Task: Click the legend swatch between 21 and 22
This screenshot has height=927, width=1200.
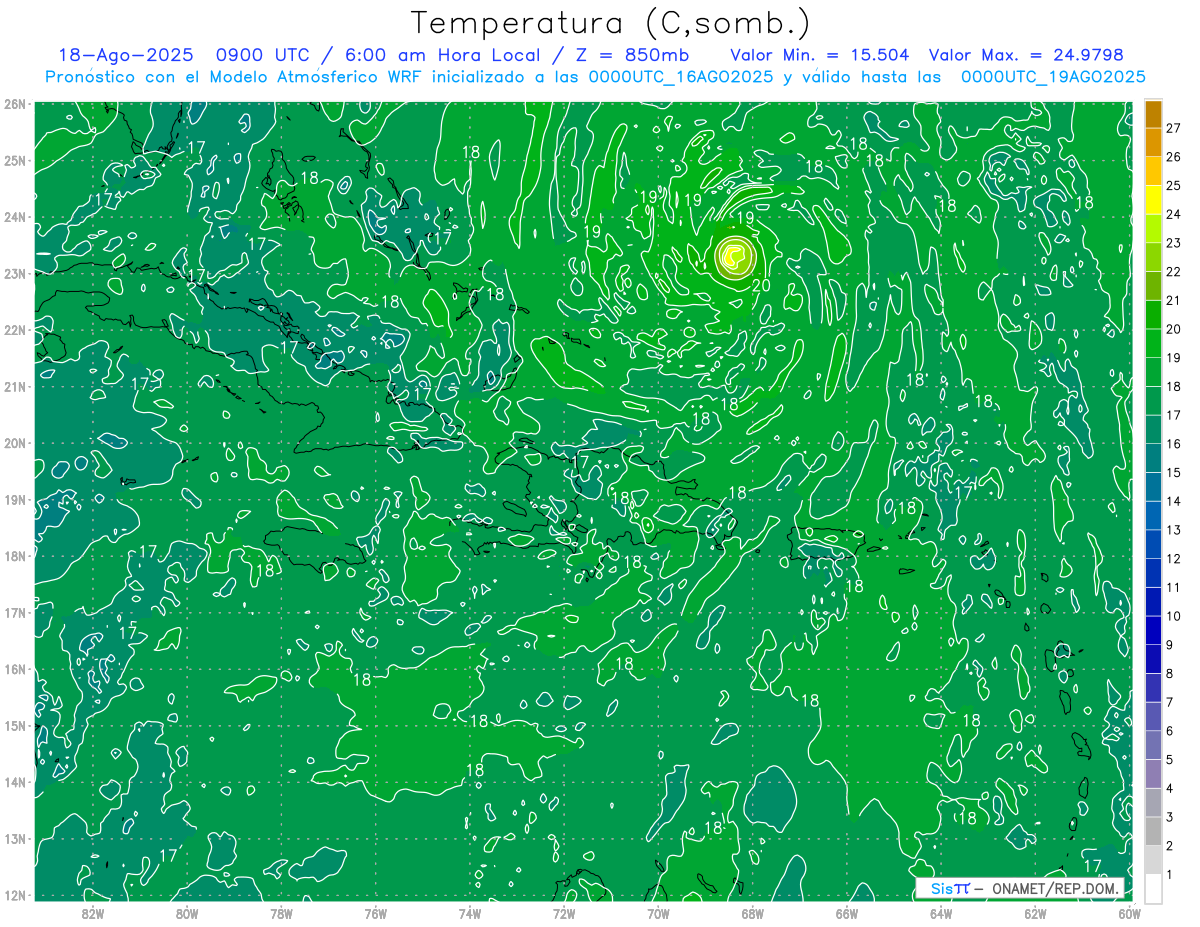Action: point(1153,286)
